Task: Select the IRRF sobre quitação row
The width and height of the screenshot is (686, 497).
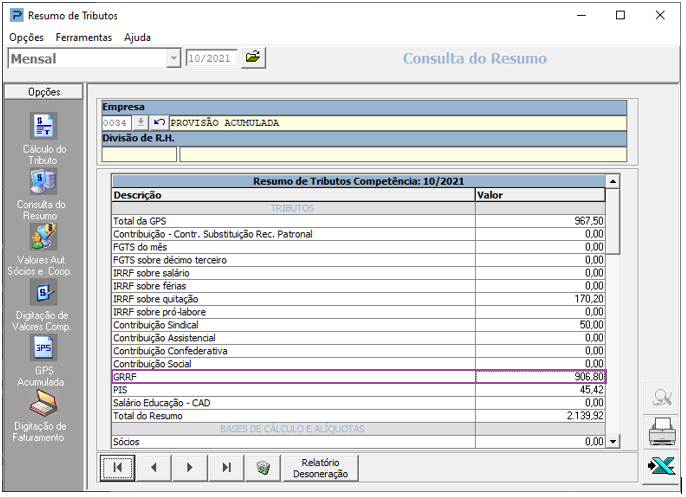Action: 358,299
